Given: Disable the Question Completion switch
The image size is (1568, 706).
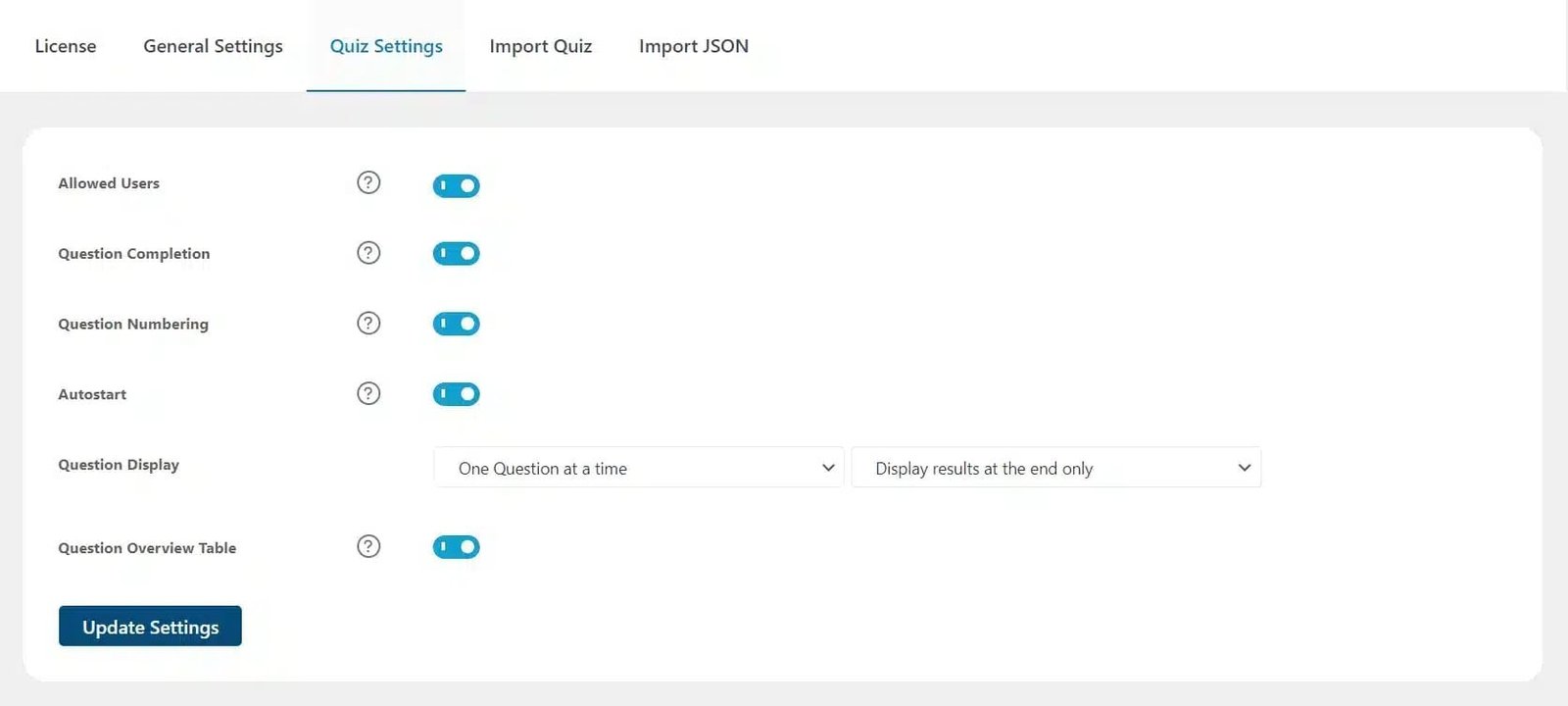Looking at the screenshot, I should click(457, 253).
